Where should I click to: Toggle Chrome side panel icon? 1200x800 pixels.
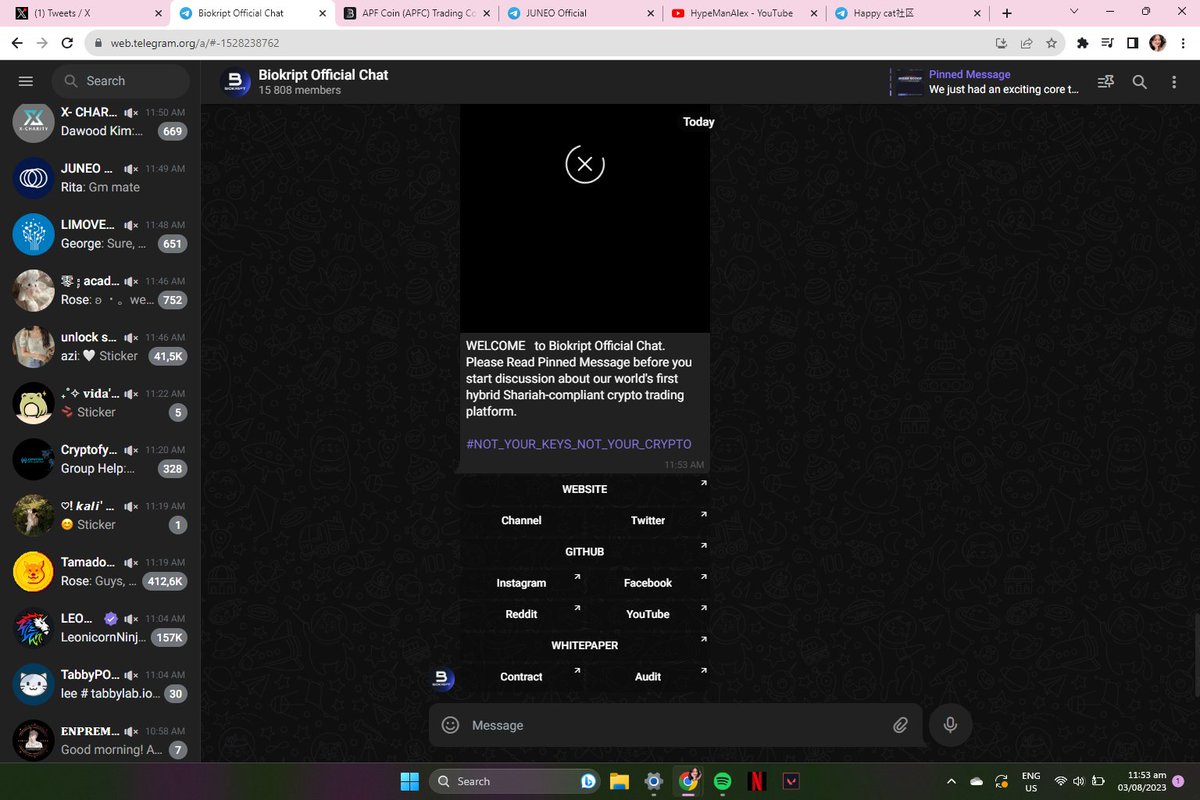point(1132,43)
